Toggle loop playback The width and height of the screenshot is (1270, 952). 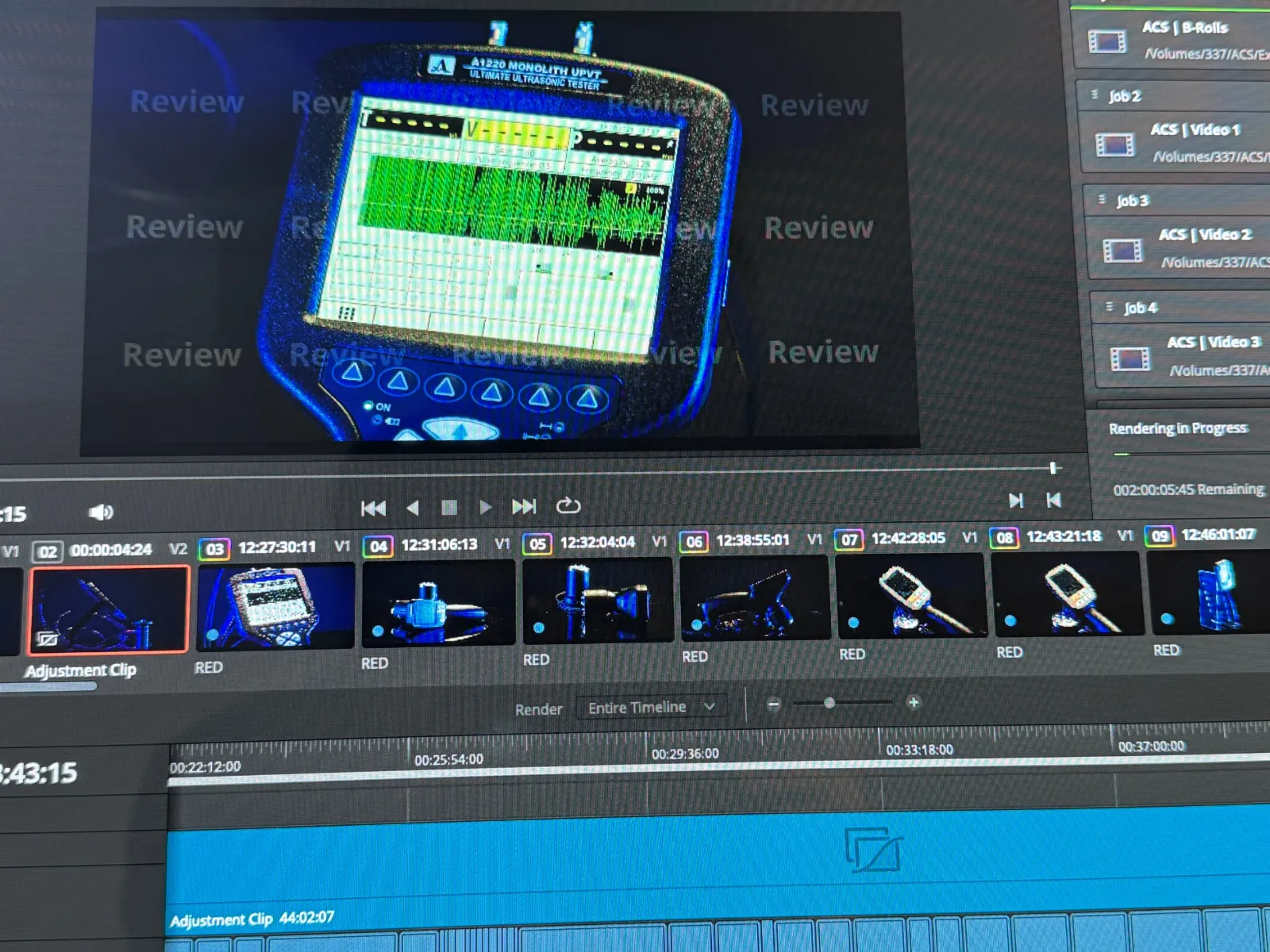click(x=568, y=505)
